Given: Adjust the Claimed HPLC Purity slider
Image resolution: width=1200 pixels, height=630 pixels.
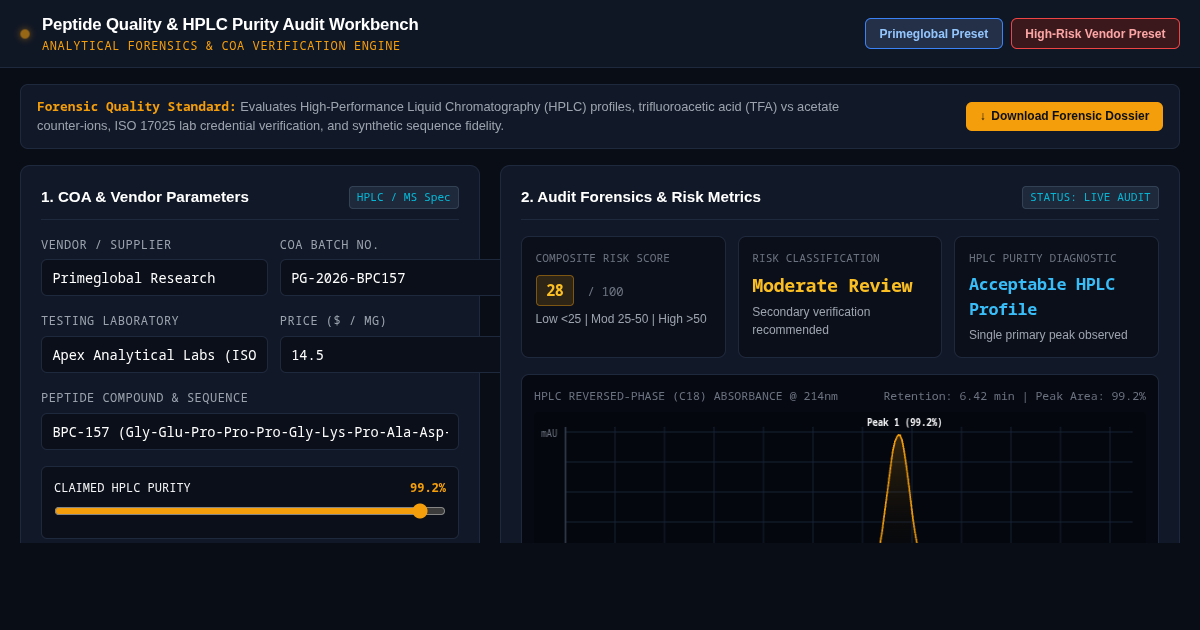Looking at the screenshot, I should (250, 511).
